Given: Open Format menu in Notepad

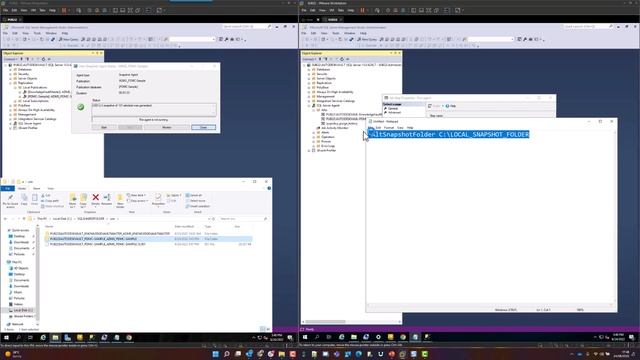Looking at the screenshot, I should coord(389,128).
